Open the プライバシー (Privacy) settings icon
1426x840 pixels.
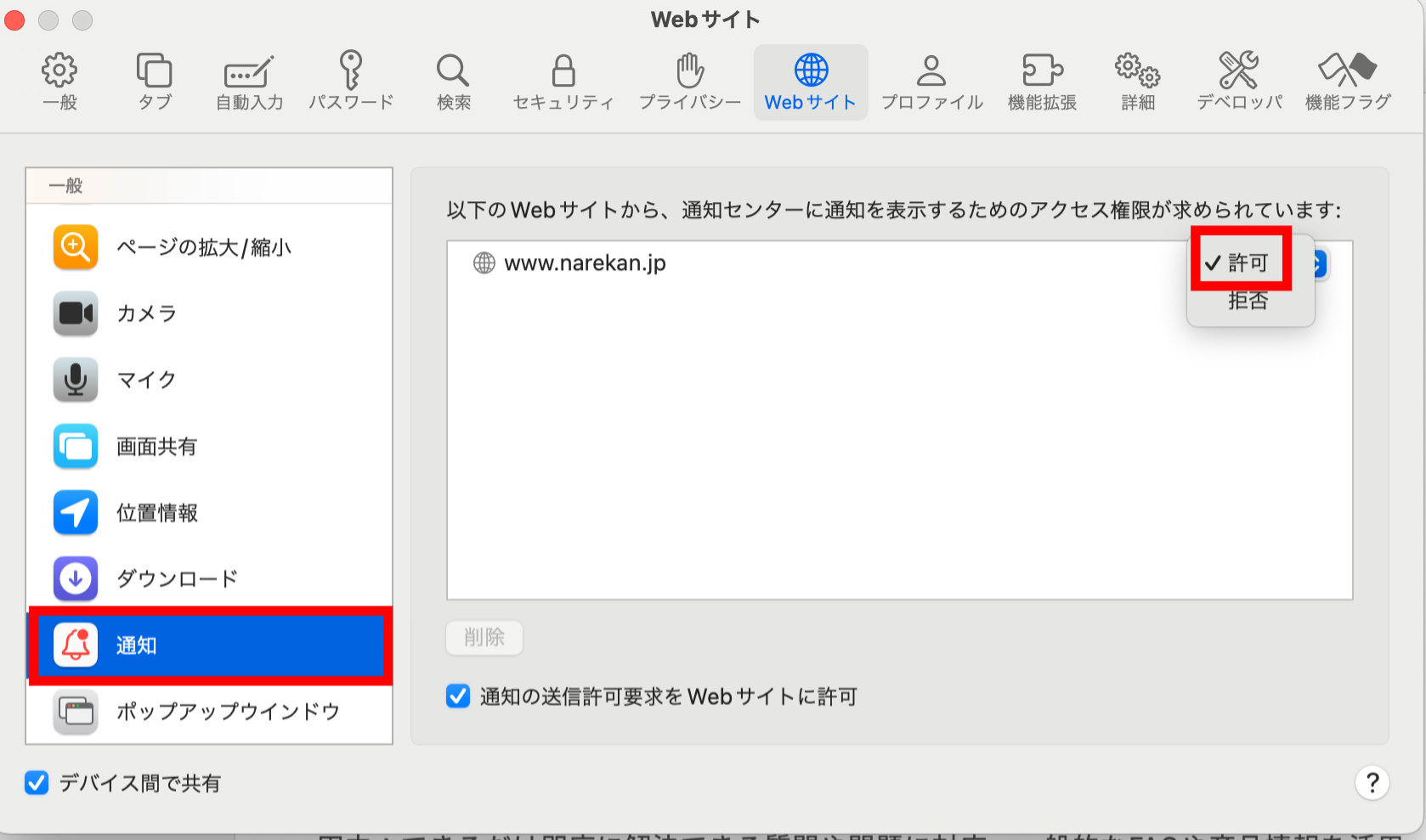(x=688, y=81)
